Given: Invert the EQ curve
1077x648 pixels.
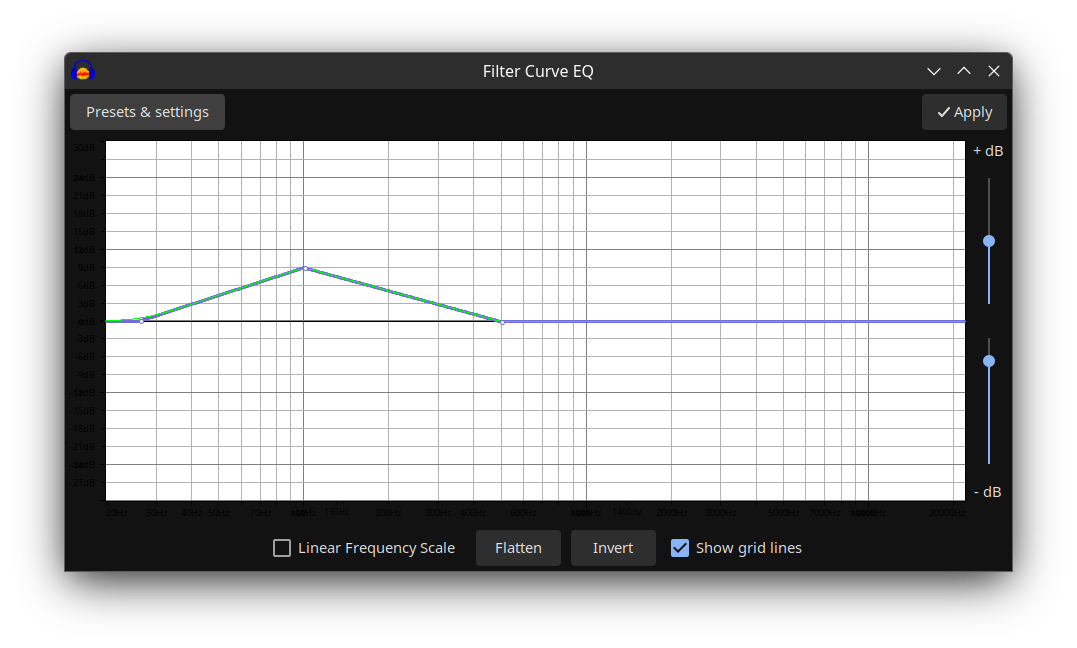Looking at the screenshot, I should pyautogui.click(x=613, y=548).
